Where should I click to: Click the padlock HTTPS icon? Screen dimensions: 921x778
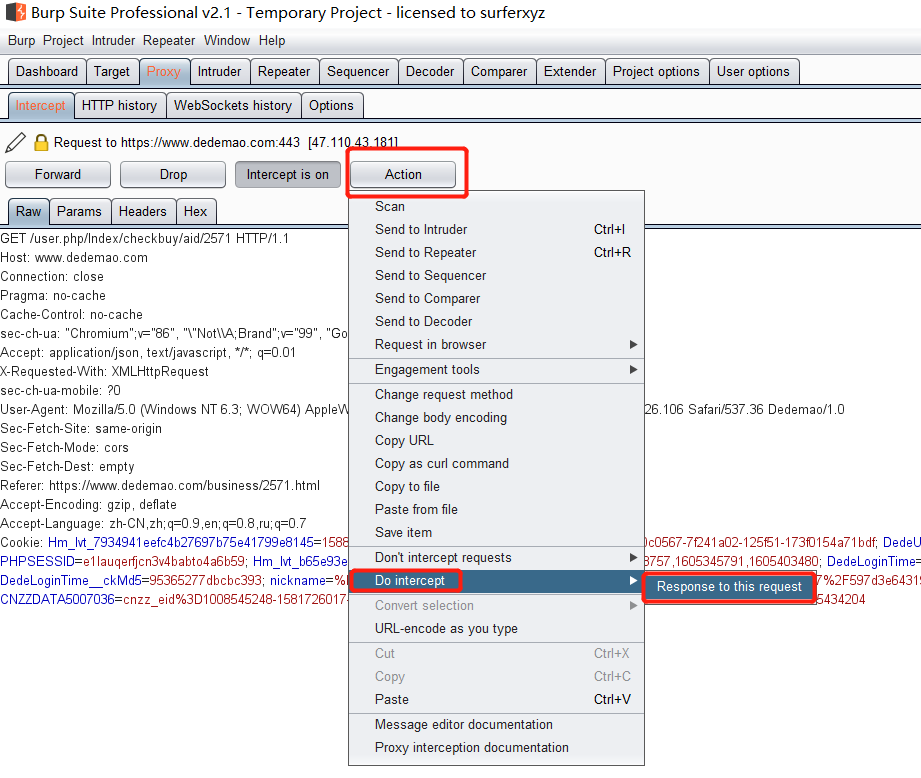(x=41, y=143)
